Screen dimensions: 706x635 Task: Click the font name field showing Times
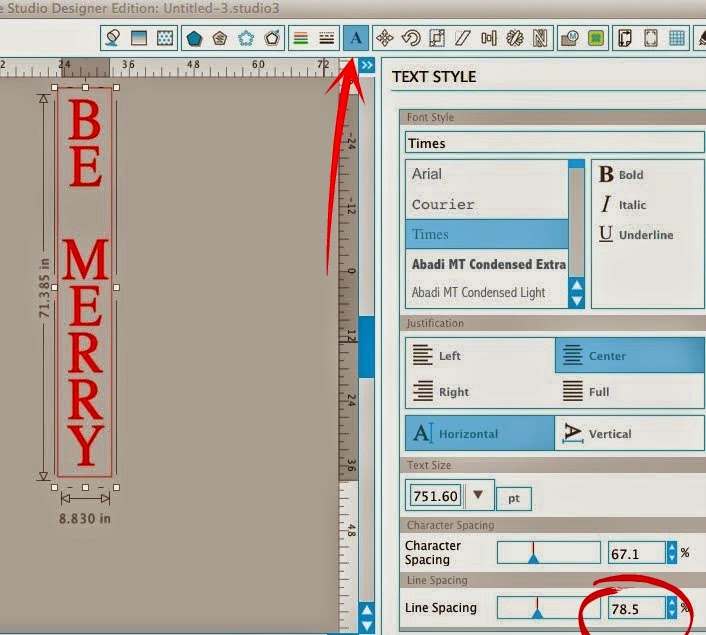[x=554, y=143]
